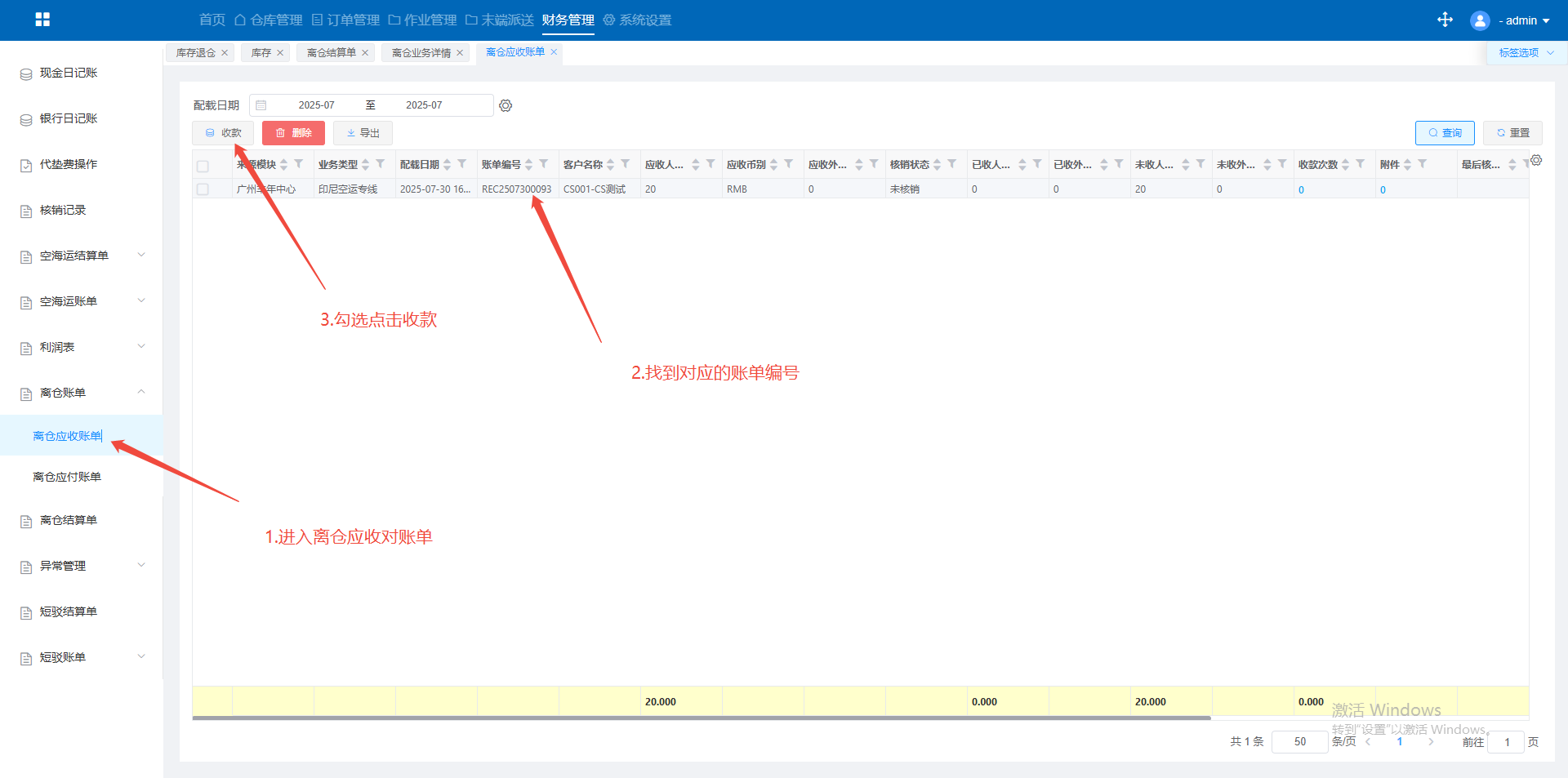Open the 财务管理 top menu
Viewport: 1568px width, 778px height.
click(x=568, y=20)
